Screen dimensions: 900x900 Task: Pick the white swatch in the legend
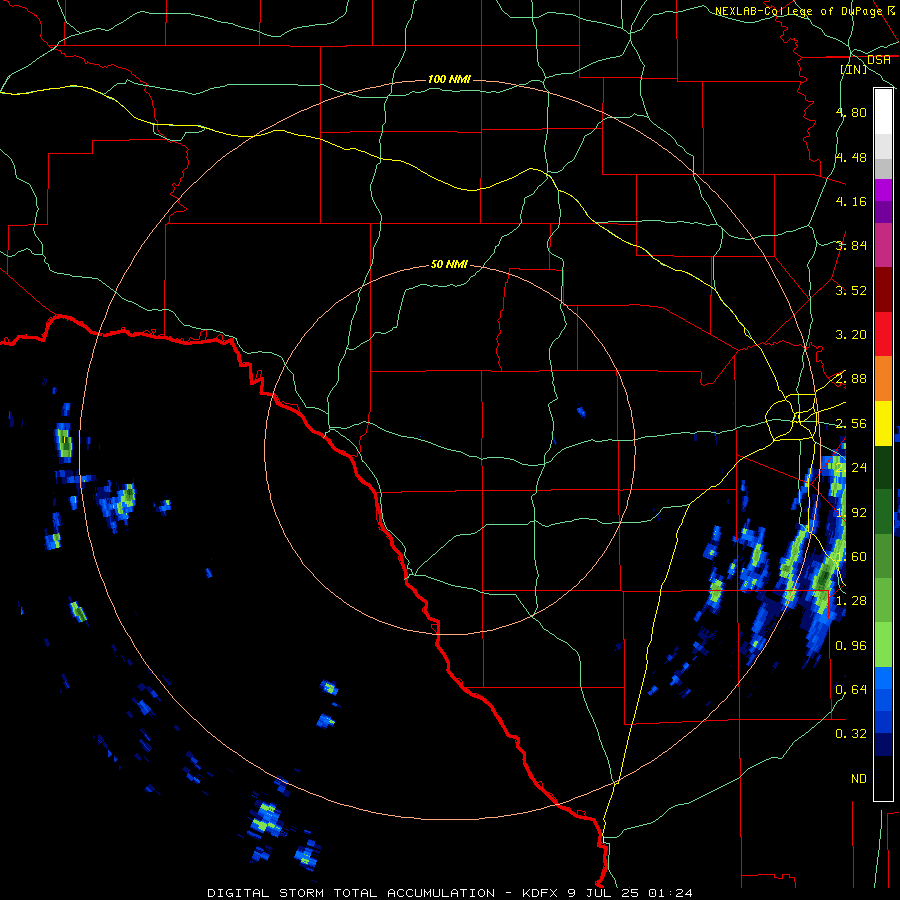pos(883,112)
